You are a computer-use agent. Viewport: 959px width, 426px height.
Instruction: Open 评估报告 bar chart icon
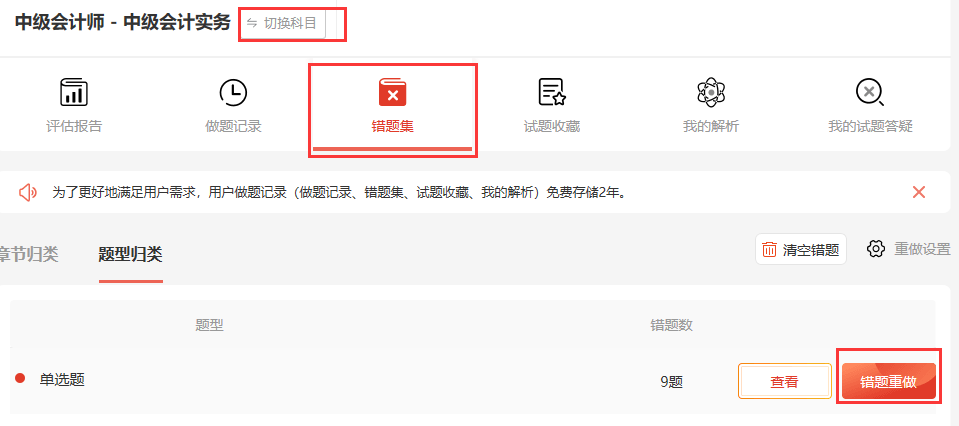click(x=74, y=92)
